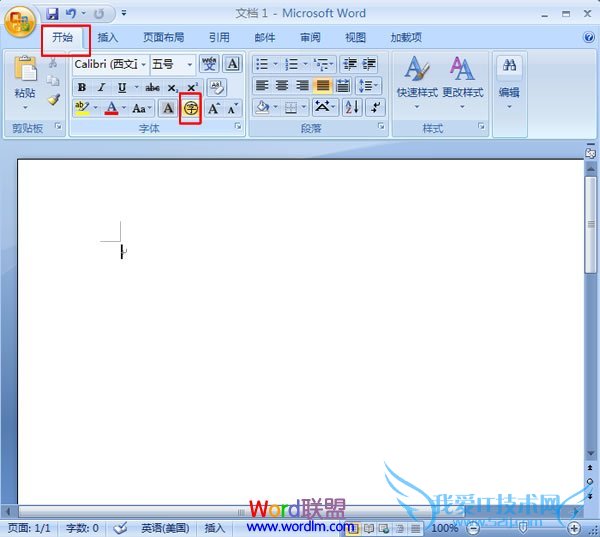Screen dimensions: 600x537
Task: Click the Redo arrow icon
Action: [99, 14]
